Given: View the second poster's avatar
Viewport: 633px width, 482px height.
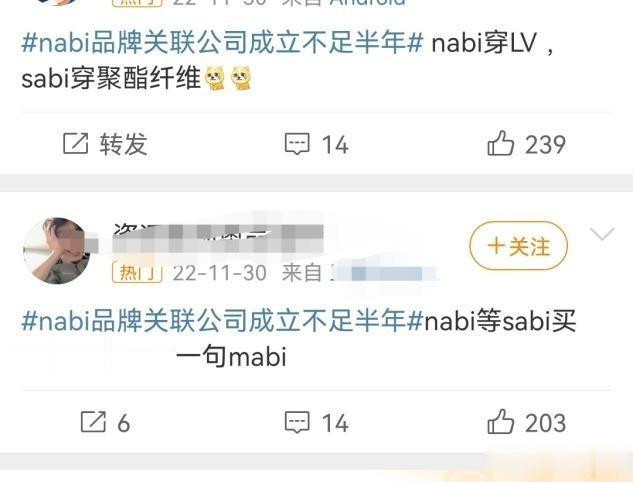Looking at the screenshot, I should [x=57, y=251].
